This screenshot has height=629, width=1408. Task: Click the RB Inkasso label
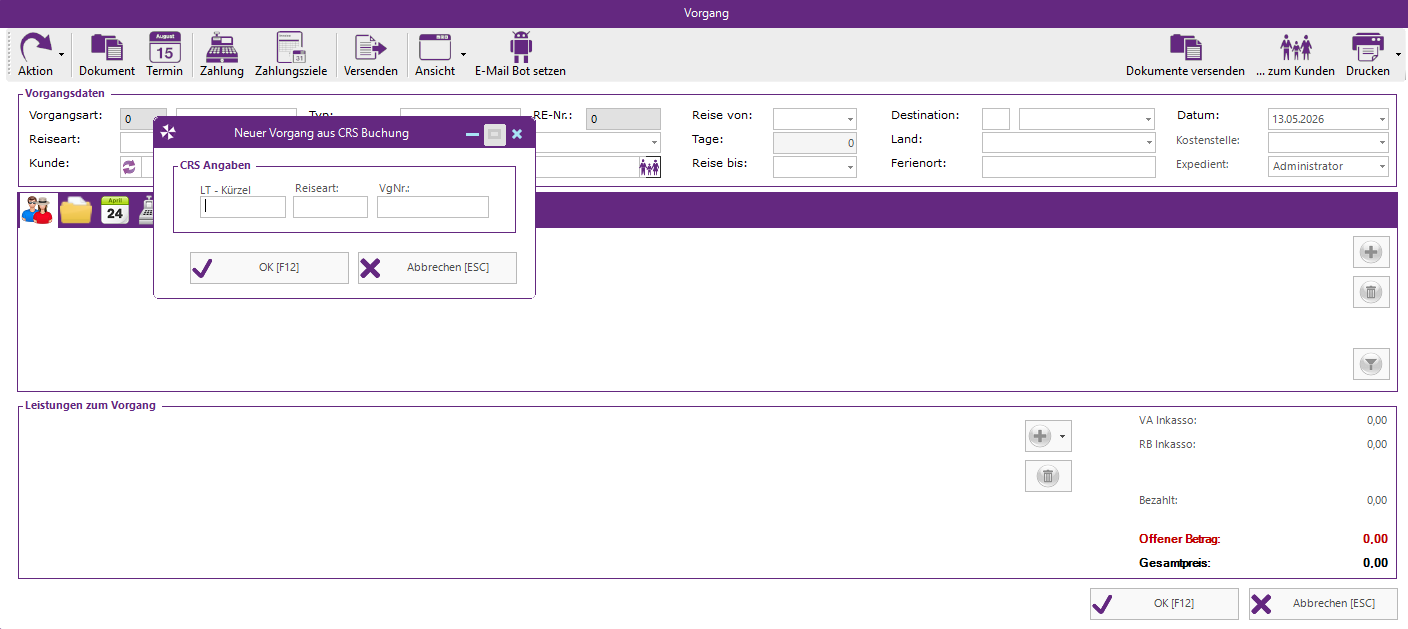tap(1167, 444)
